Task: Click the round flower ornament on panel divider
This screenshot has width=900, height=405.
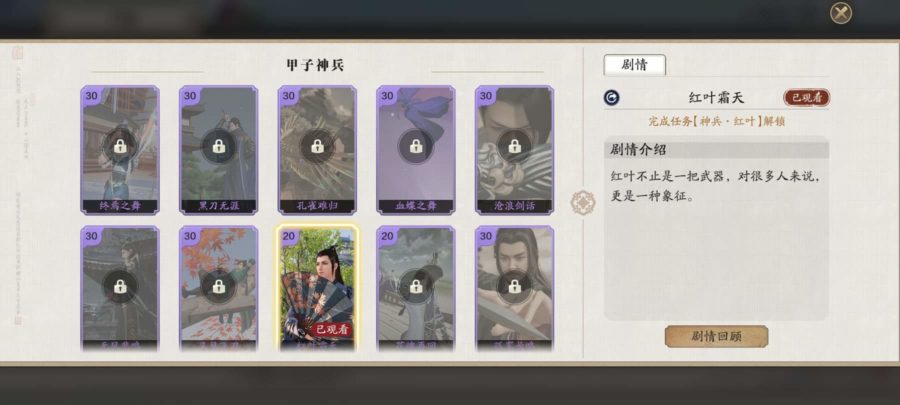Action: [x=583, y=203]
